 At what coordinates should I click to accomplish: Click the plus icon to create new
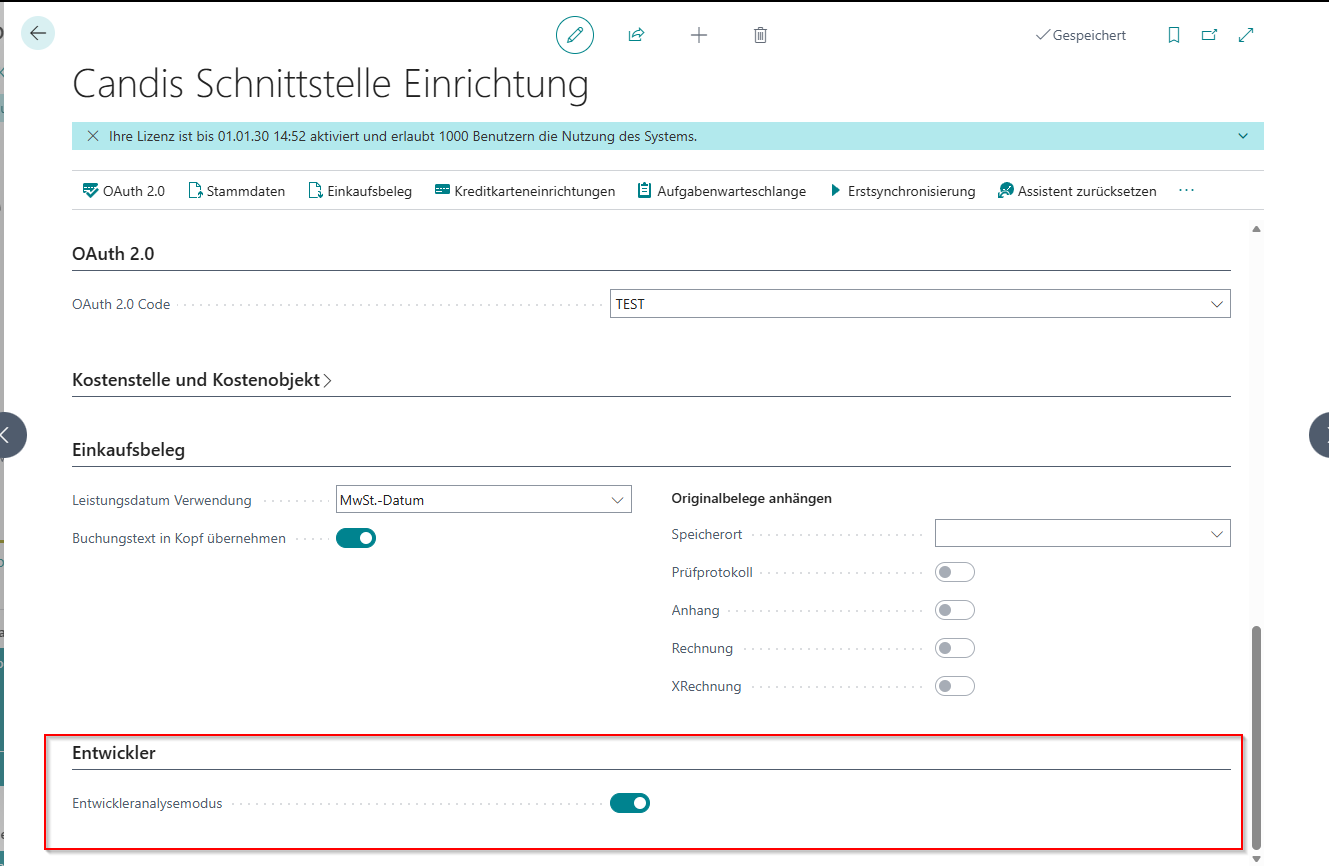(x=699, y=35)
